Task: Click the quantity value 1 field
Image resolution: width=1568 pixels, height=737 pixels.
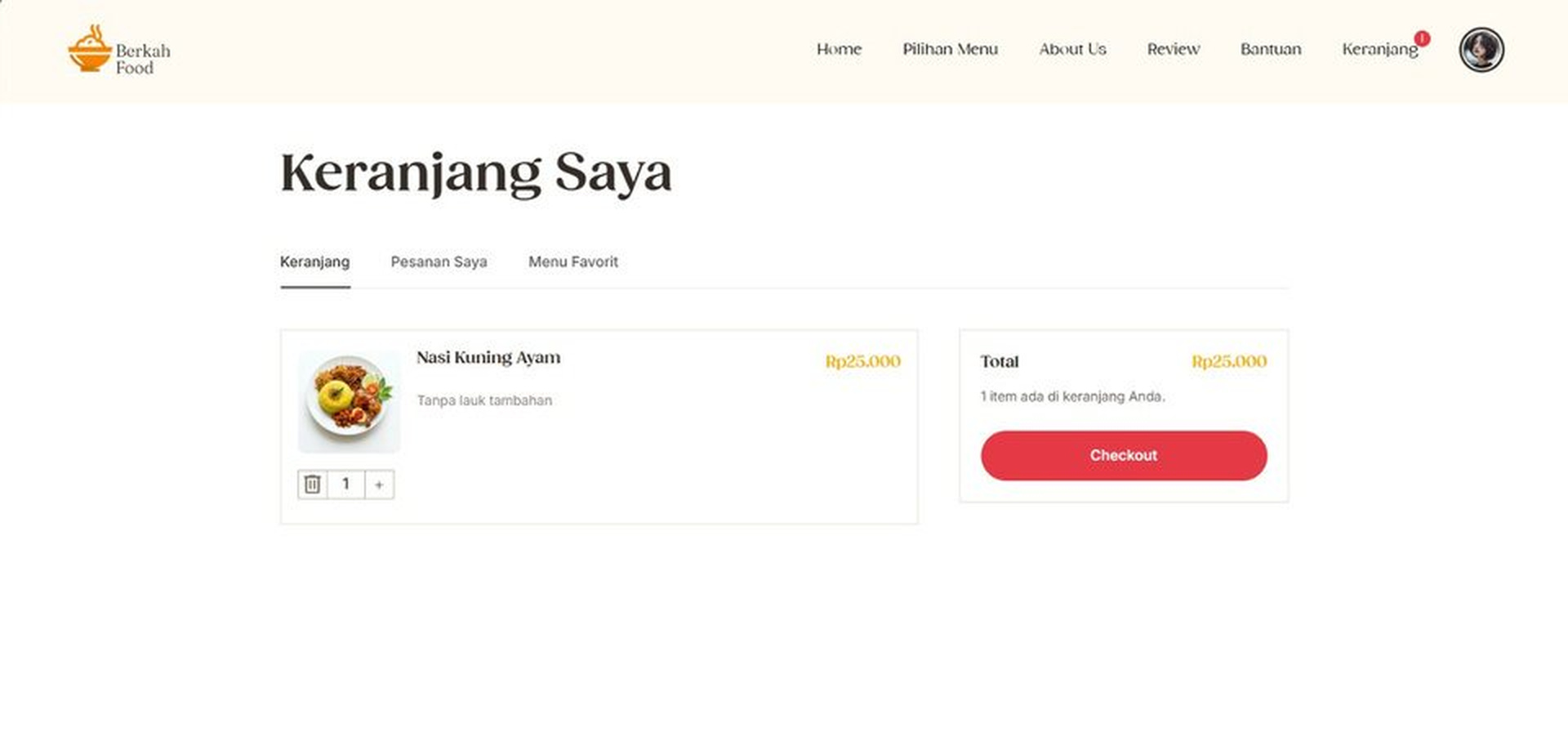Action: coord(345,485)
